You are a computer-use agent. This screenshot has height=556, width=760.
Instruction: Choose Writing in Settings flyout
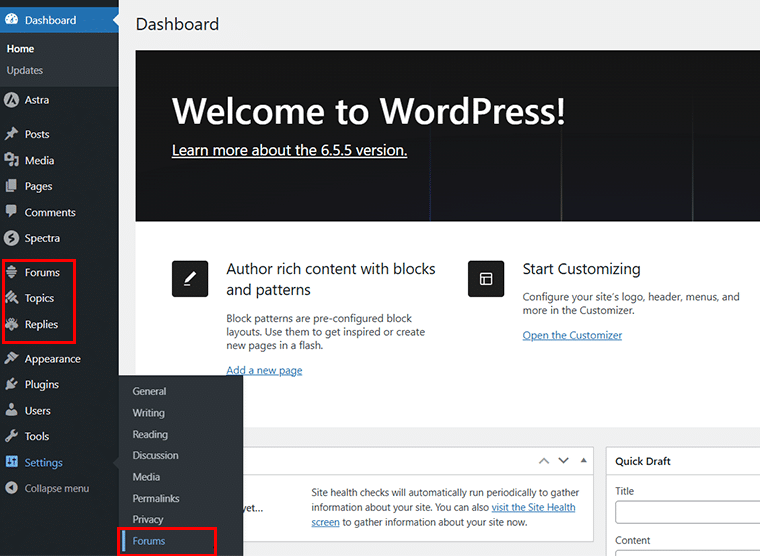pos(149,413)
